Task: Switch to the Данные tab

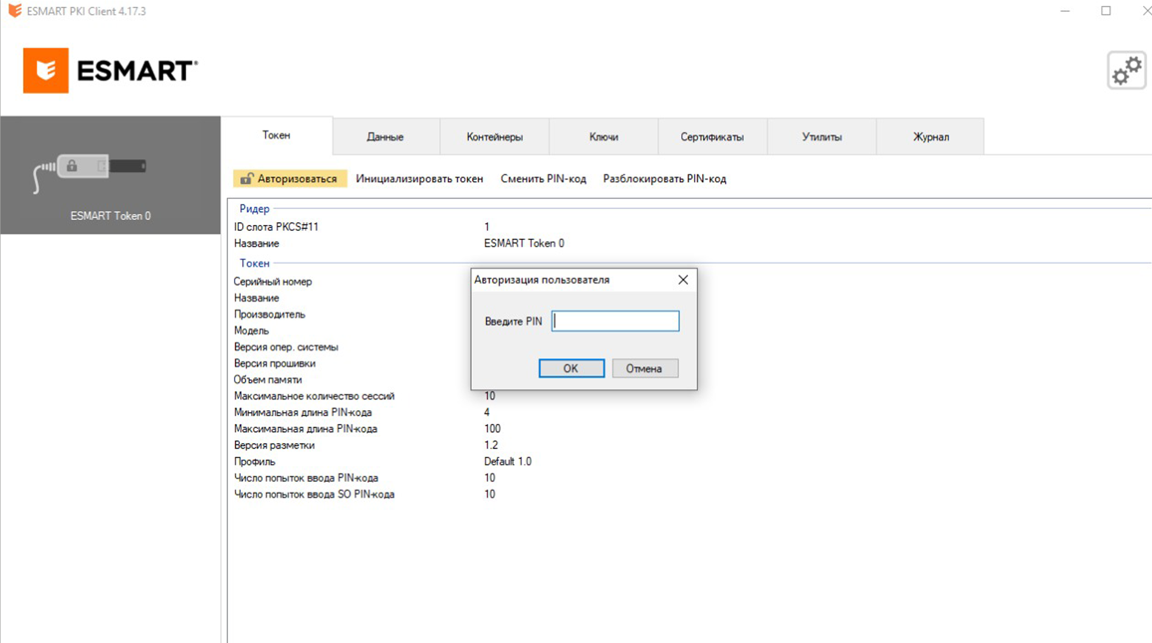Action: pos(385,137)
